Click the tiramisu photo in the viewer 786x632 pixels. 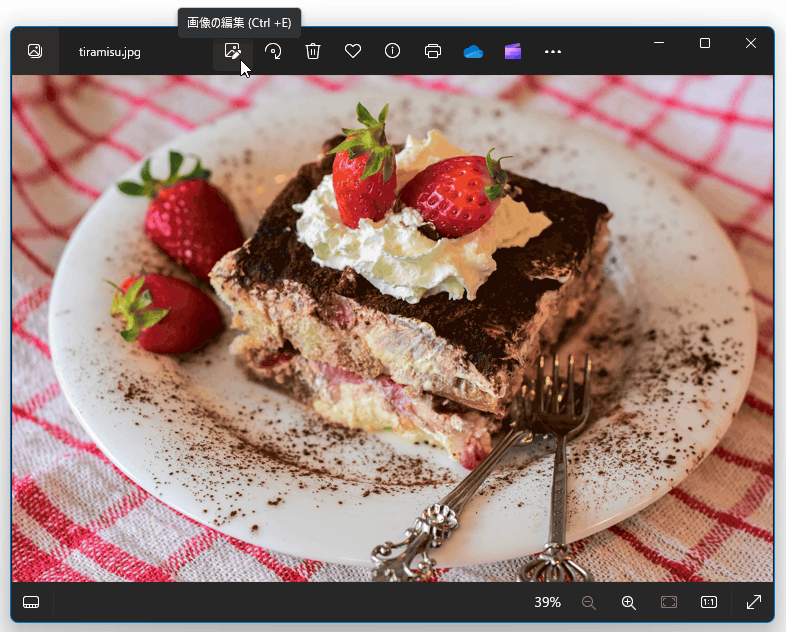tap(392, 328)
